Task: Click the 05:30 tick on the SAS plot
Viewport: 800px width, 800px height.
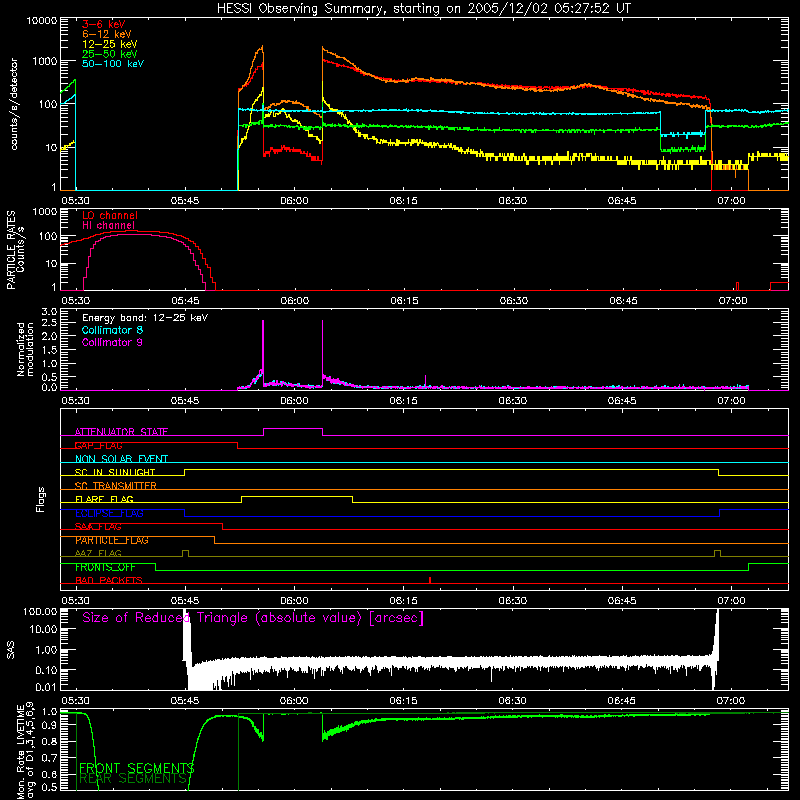Action: pos(76,701)
